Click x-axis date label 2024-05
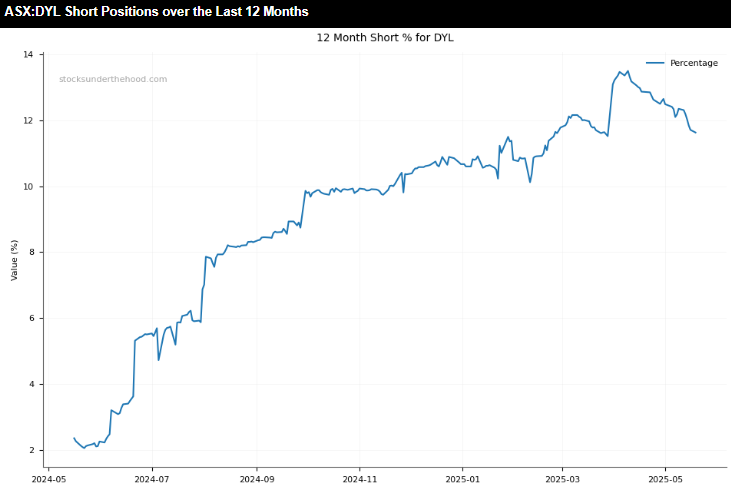The height and width of the screenshot is (488, 731). tap(48, 479)
